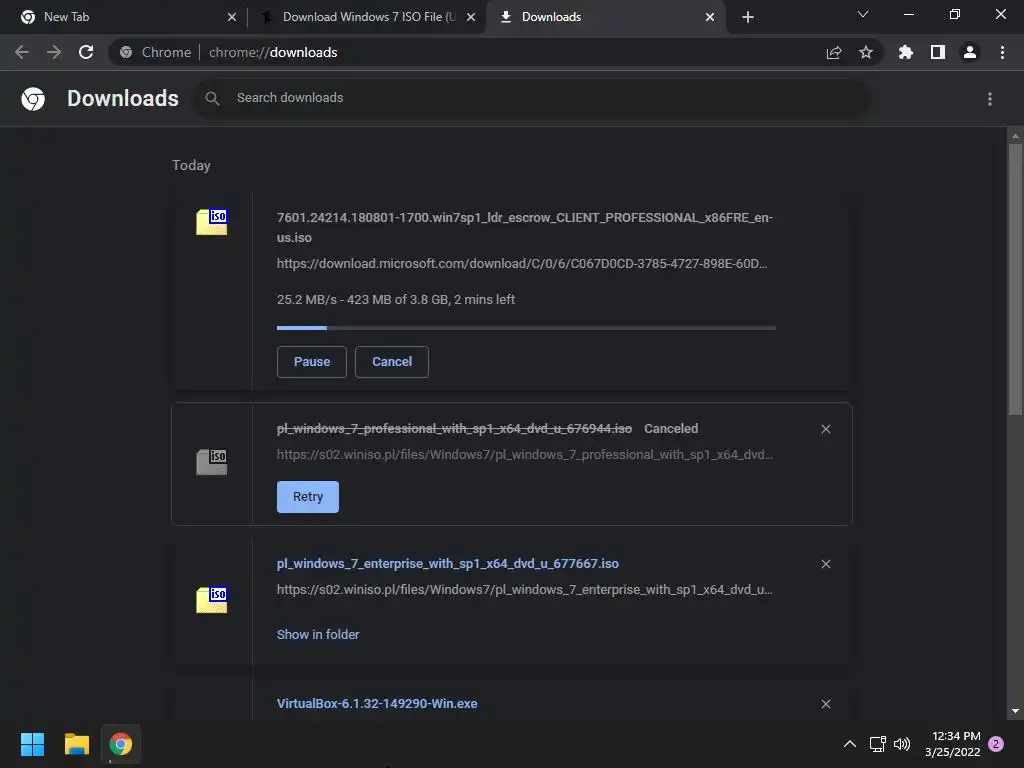The image size is (1024, 768).
Task: Open the clock and date flyout
Action: [953, 744]
